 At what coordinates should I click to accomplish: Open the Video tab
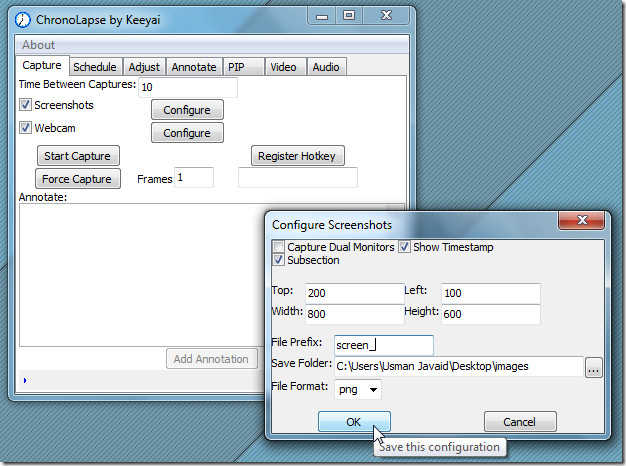(283, 67)
